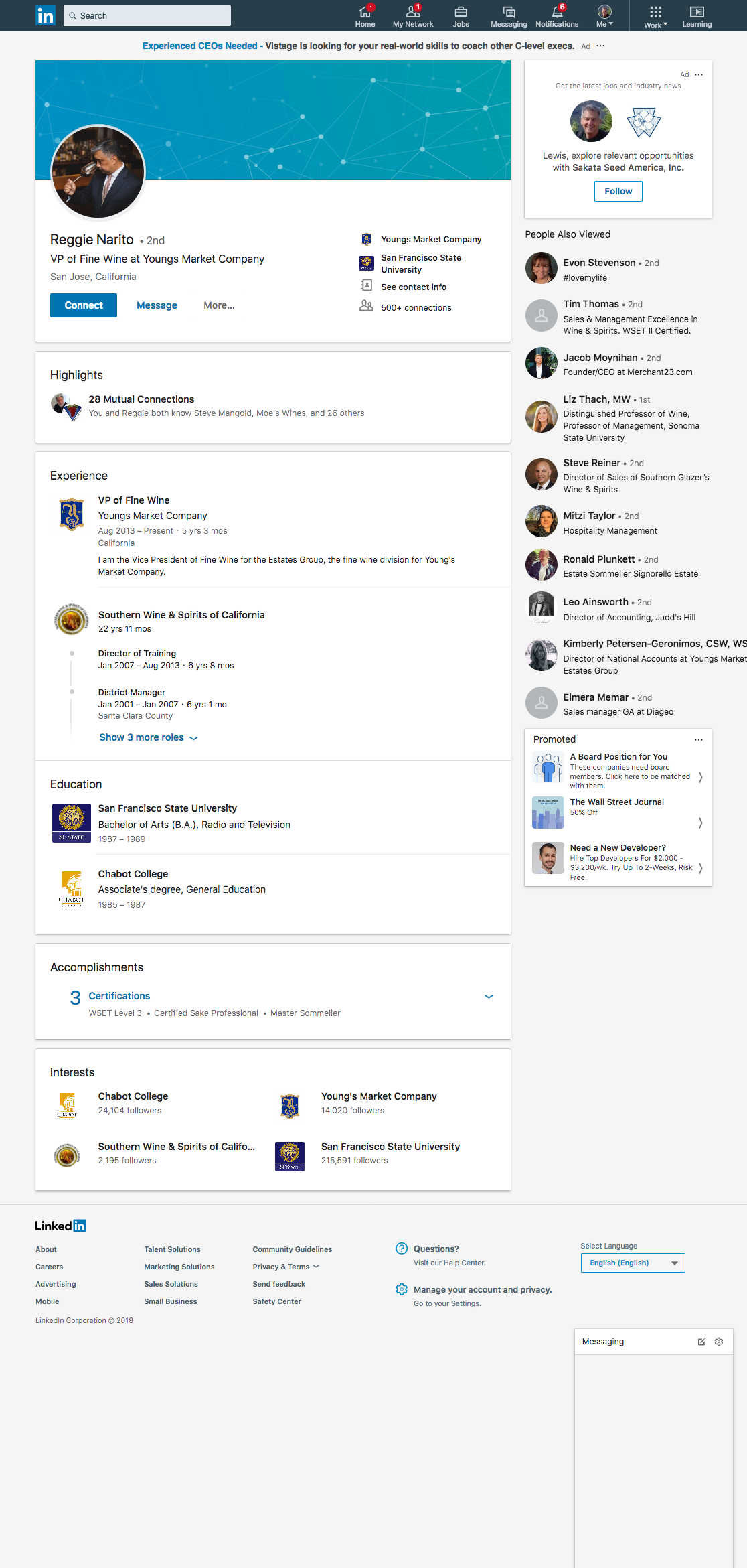The width and height of the screenshot is (747, 1568).
Task: Click the footer LinkedIn logo
Action: coord(60,1226)
